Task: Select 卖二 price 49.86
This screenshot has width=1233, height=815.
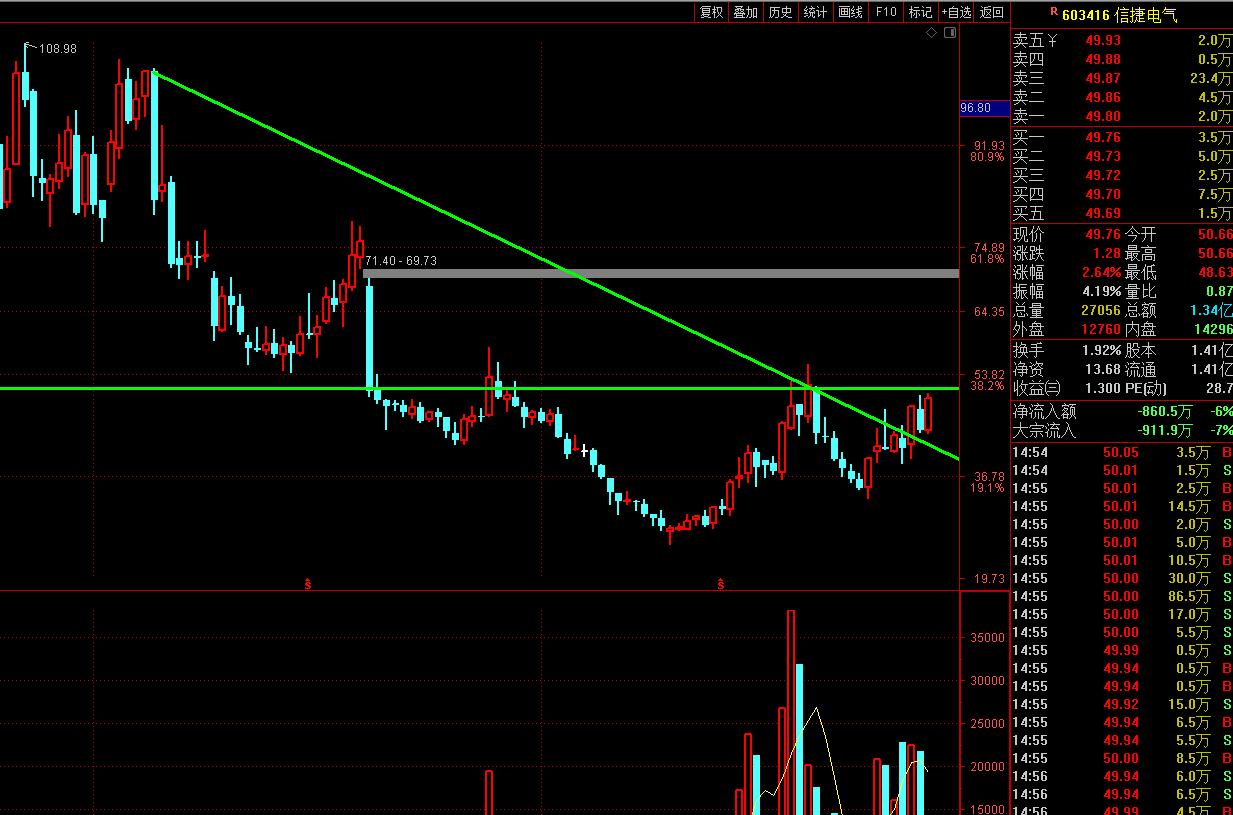Action: 1103,97
